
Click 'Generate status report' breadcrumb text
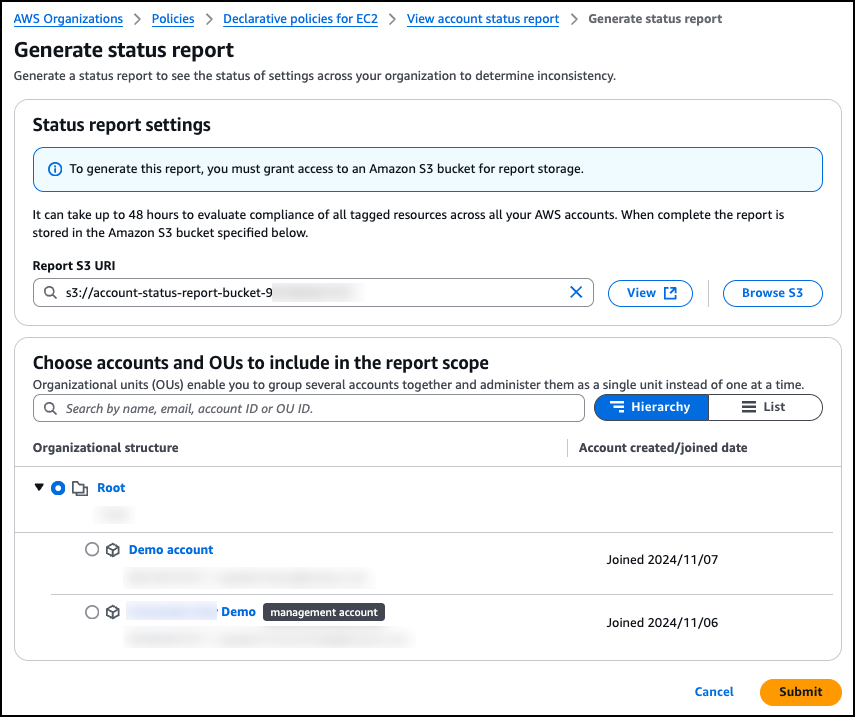pyautogui.click(x=655, y=19)
